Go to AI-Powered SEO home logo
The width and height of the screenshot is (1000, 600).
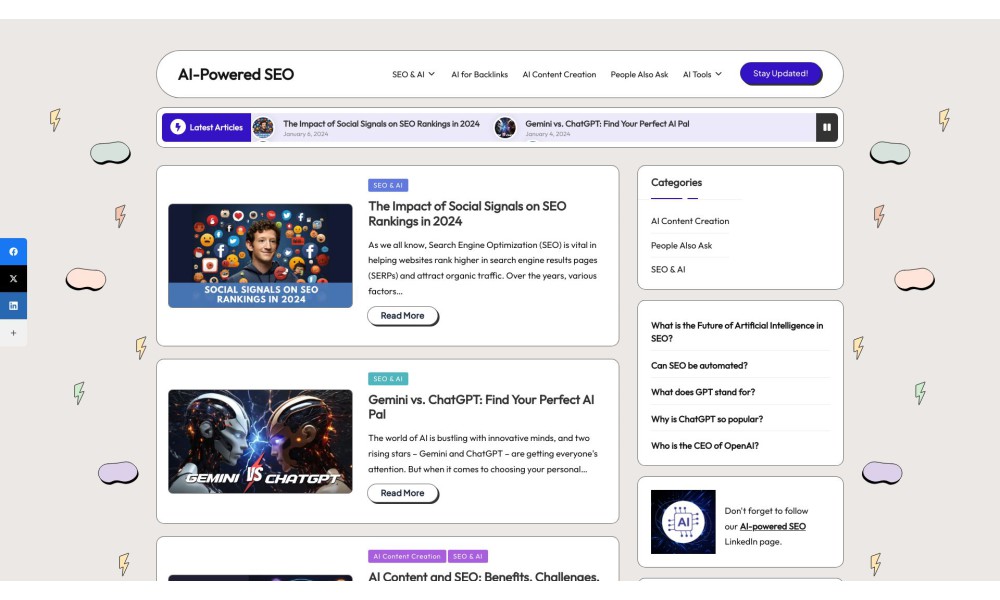(x=236, y=75)
